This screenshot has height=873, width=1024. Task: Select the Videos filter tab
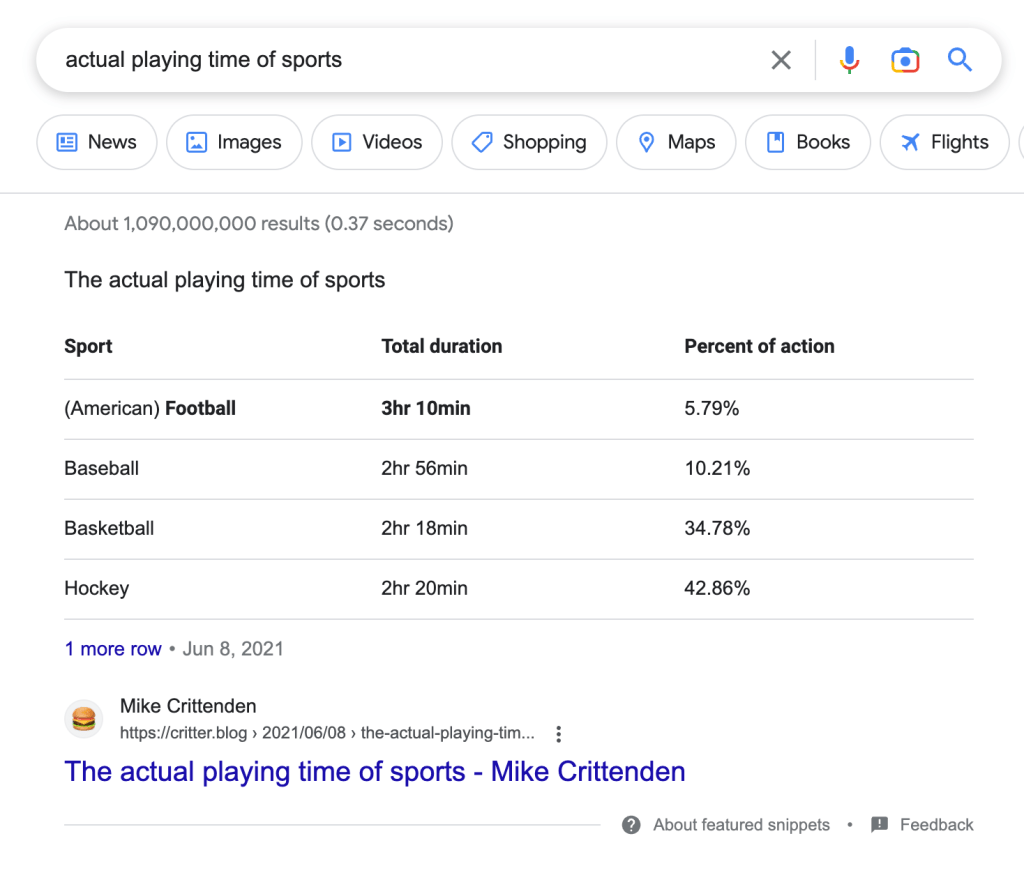point(377,142)
